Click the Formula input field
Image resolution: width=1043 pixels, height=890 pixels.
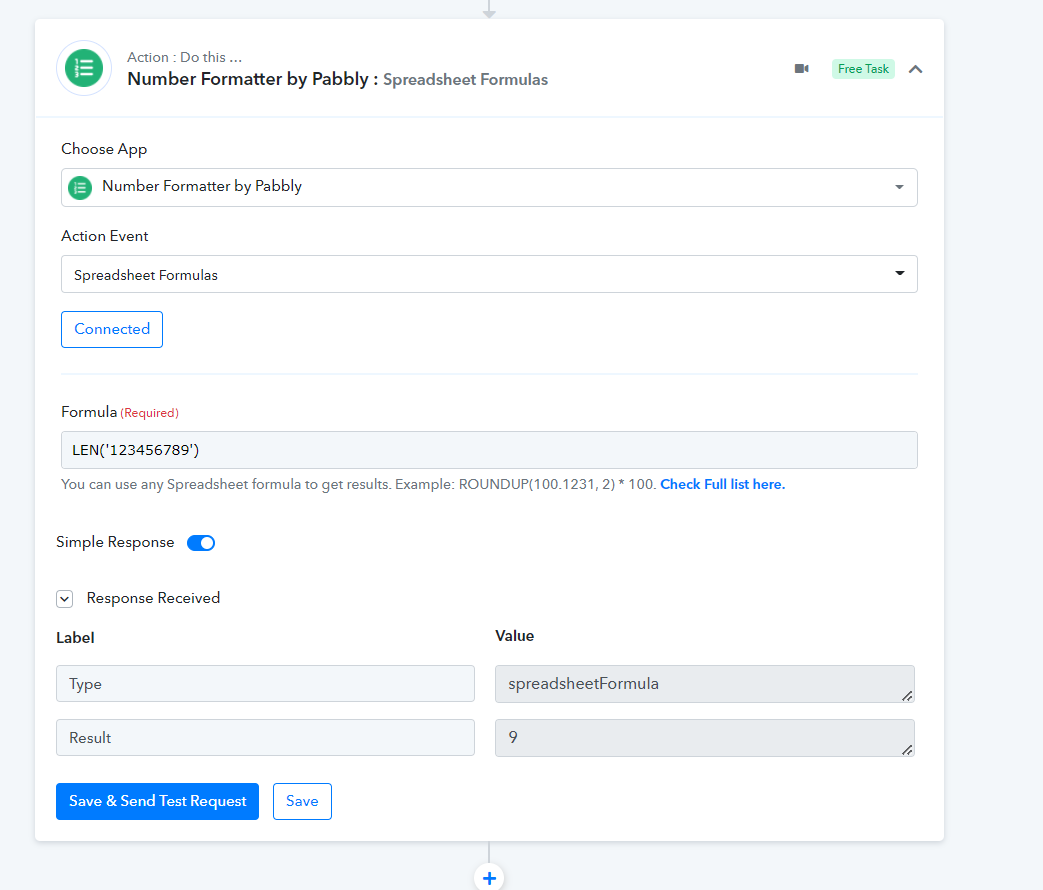click(489, 450)
